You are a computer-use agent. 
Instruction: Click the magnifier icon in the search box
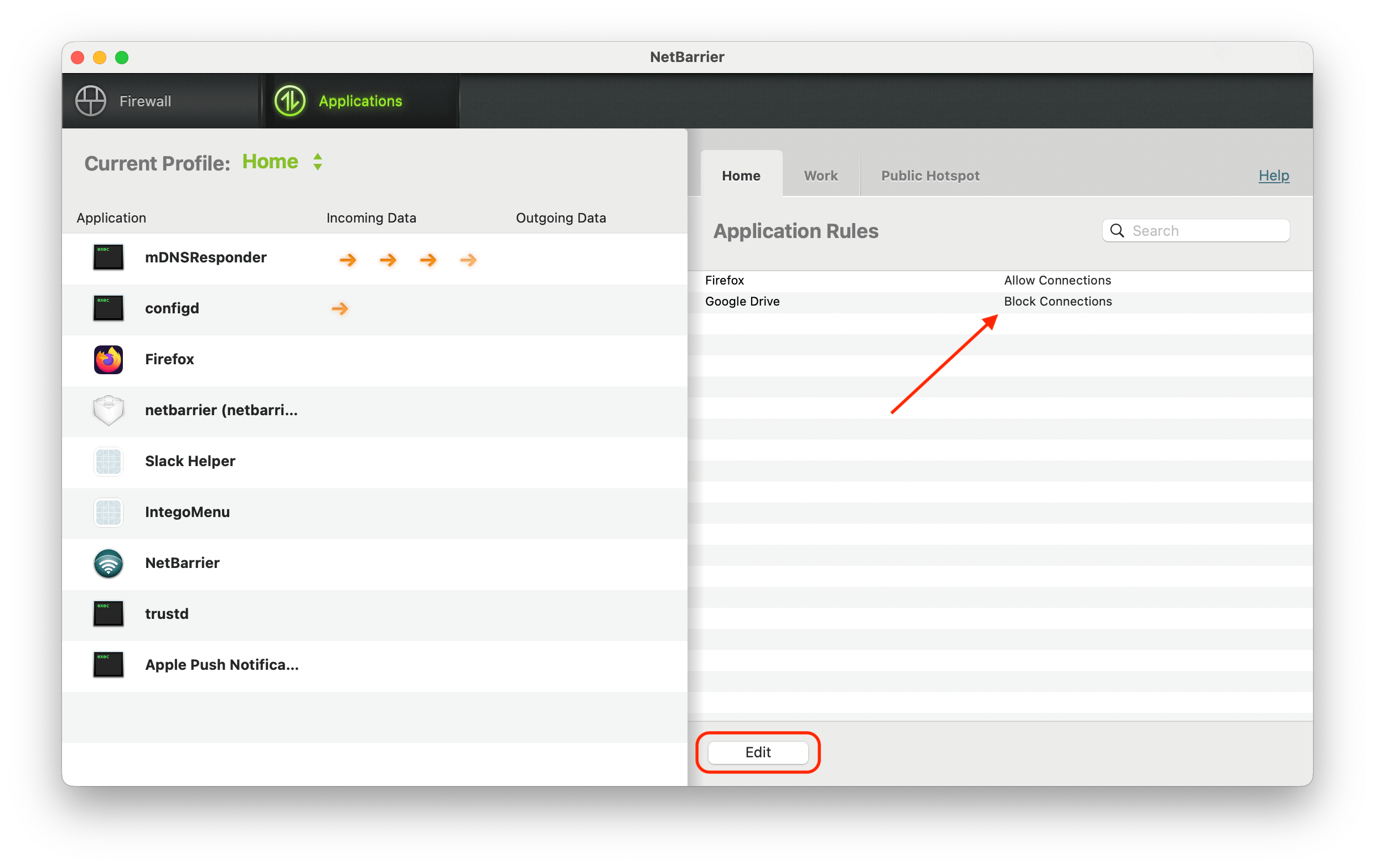(1118, 230)
